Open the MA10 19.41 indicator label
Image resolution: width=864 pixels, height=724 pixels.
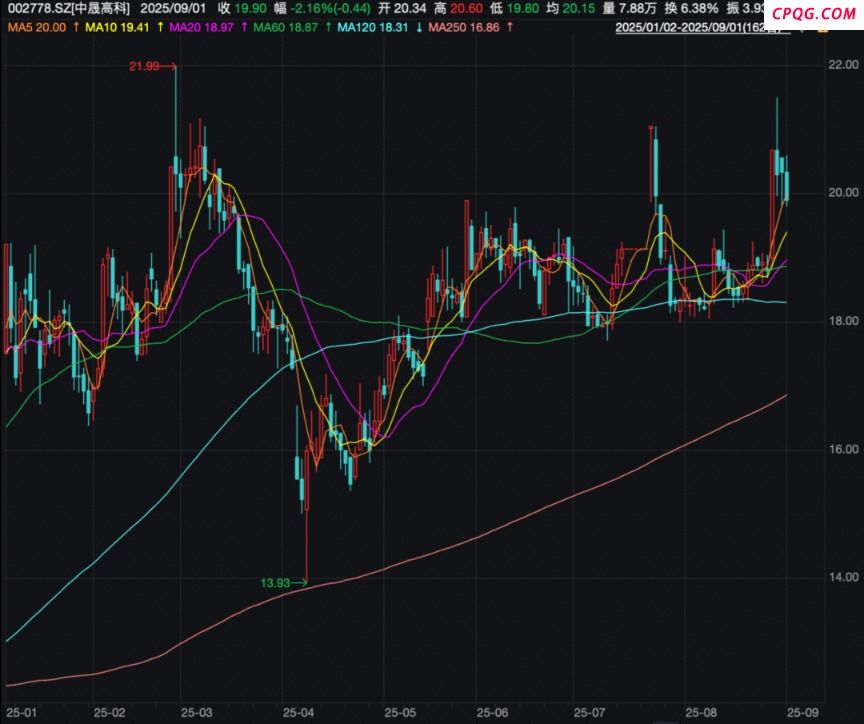click(117, 27)
